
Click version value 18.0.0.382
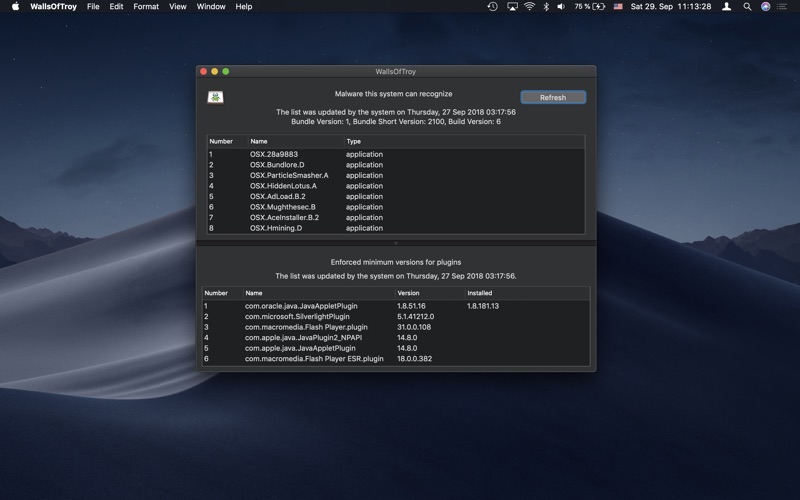point(414,359)
